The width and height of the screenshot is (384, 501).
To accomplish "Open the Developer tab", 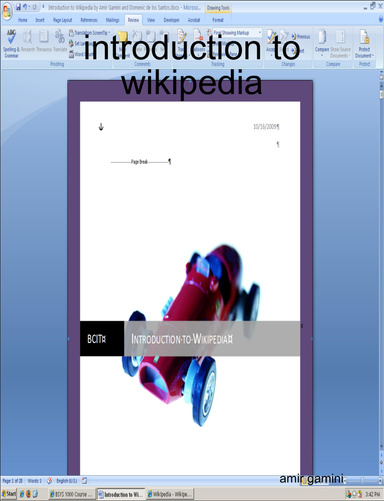I will (x=171, y=20).
